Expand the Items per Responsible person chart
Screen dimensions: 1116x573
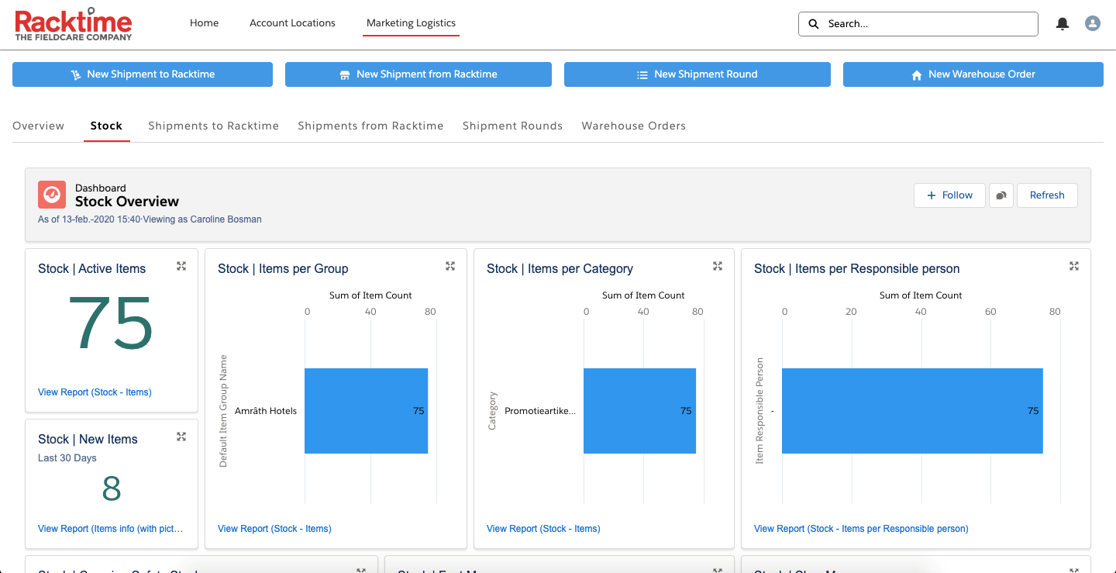(x=1074, y=266)
